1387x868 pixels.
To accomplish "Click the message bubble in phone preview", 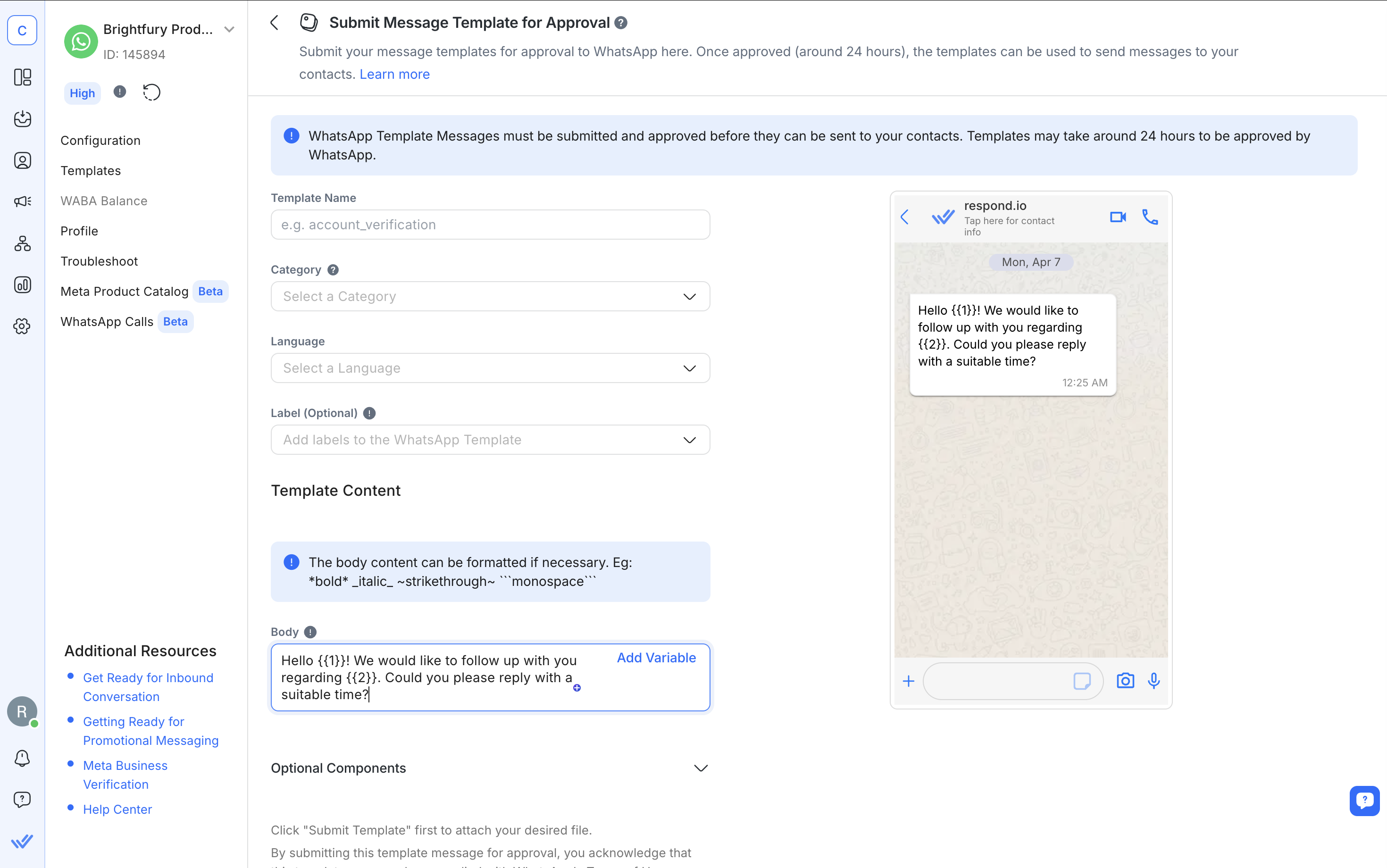I will pyautogui.click(x=1013, y=345).
